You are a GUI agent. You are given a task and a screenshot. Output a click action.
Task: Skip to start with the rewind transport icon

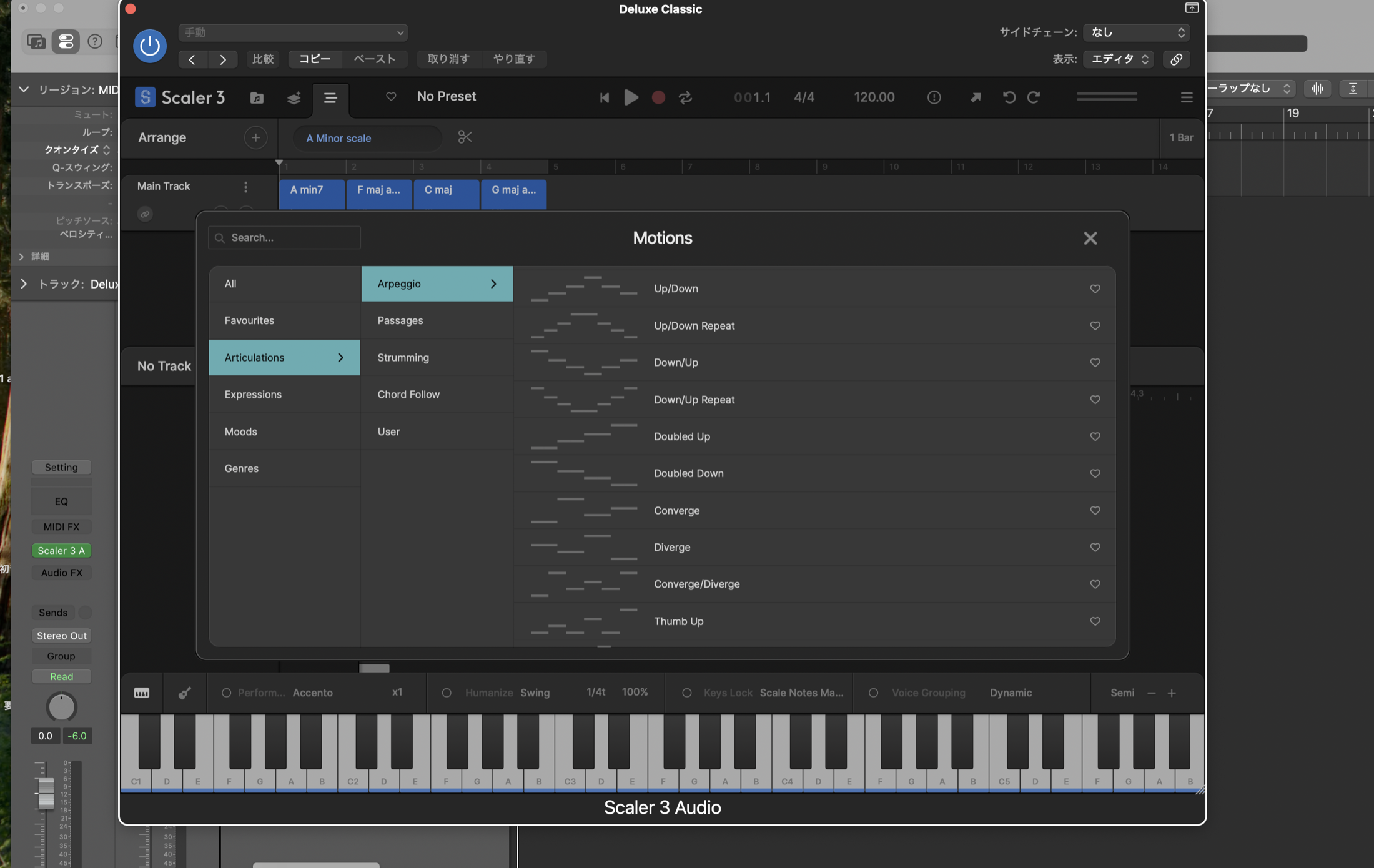point(604,97)
